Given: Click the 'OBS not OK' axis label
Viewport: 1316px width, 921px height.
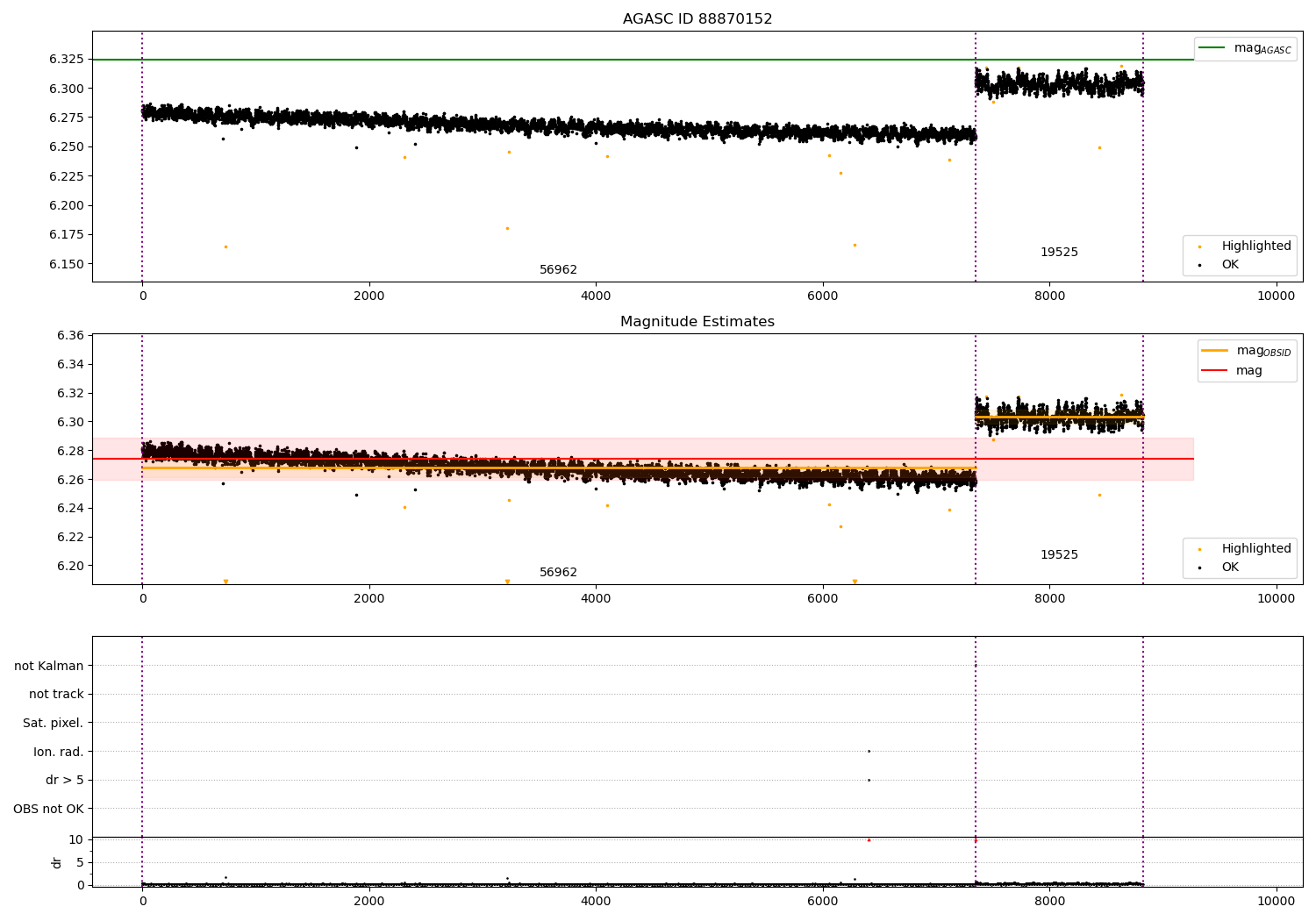Looking at the screenshot, I should pos(49,809).
